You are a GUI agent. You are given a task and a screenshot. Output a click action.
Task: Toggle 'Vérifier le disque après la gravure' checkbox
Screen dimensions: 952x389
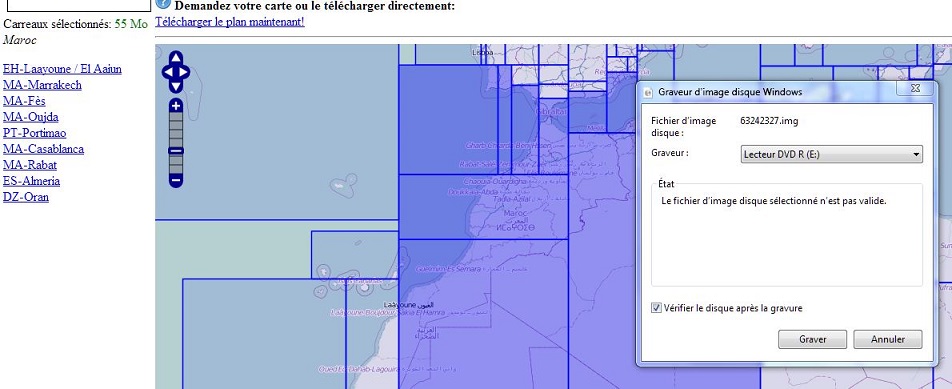pyautogui.click(x=656, y=308)
